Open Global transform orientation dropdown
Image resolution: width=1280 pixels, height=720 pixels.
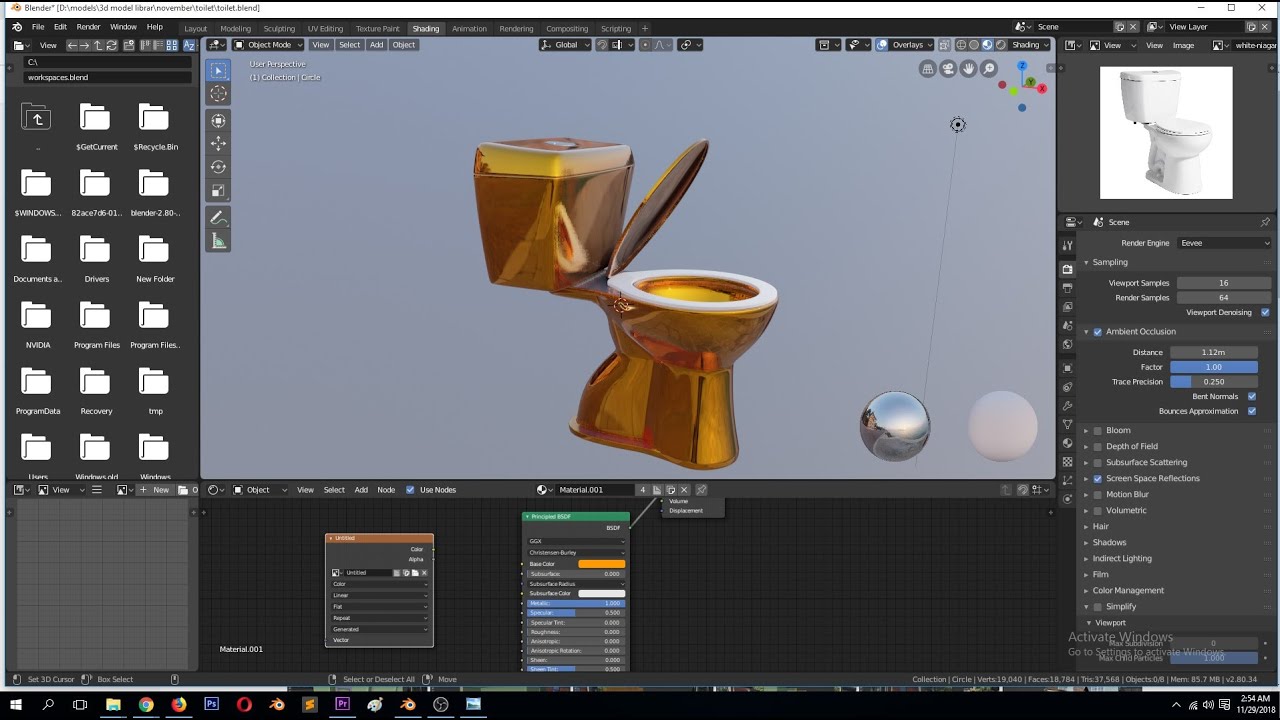[565, 45]
